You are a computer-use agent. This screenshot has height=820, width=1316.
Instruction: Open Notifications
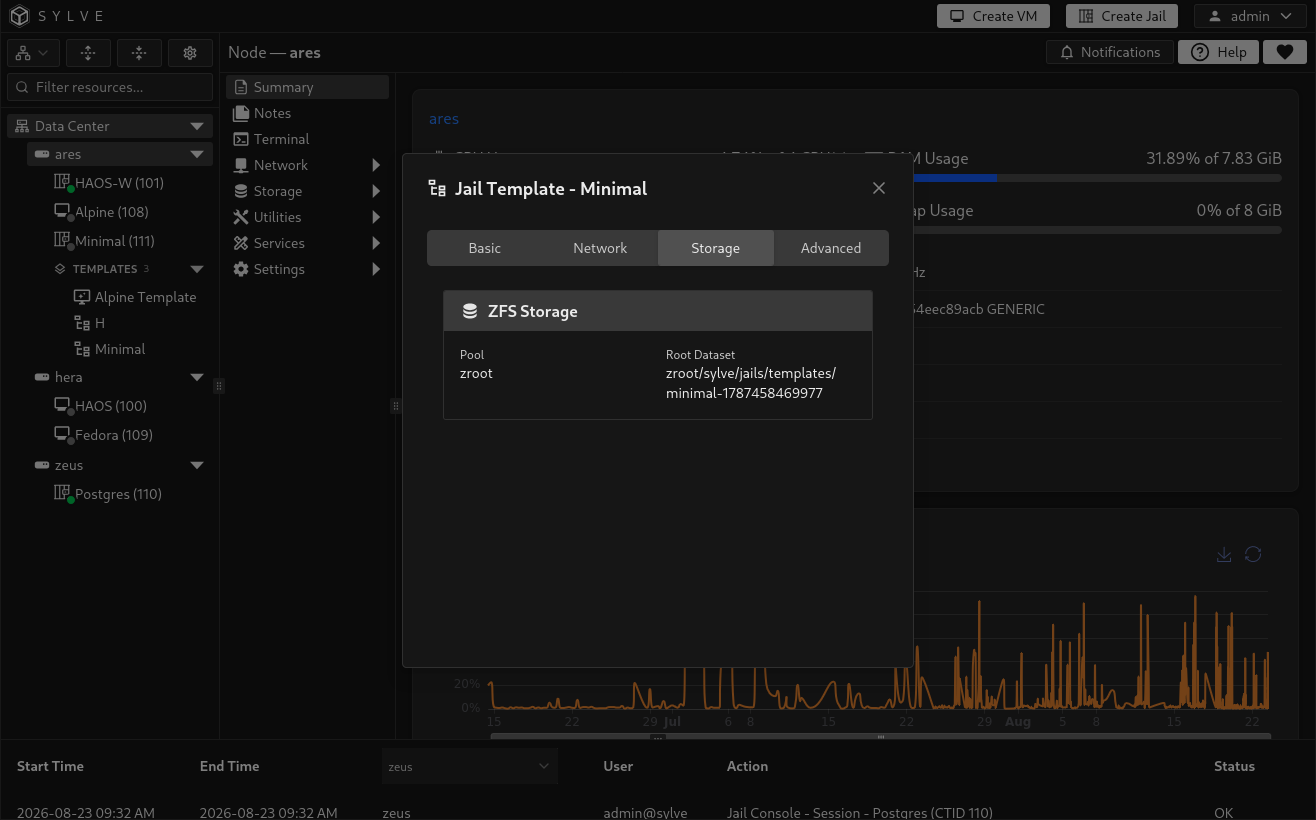point(1110,52)
